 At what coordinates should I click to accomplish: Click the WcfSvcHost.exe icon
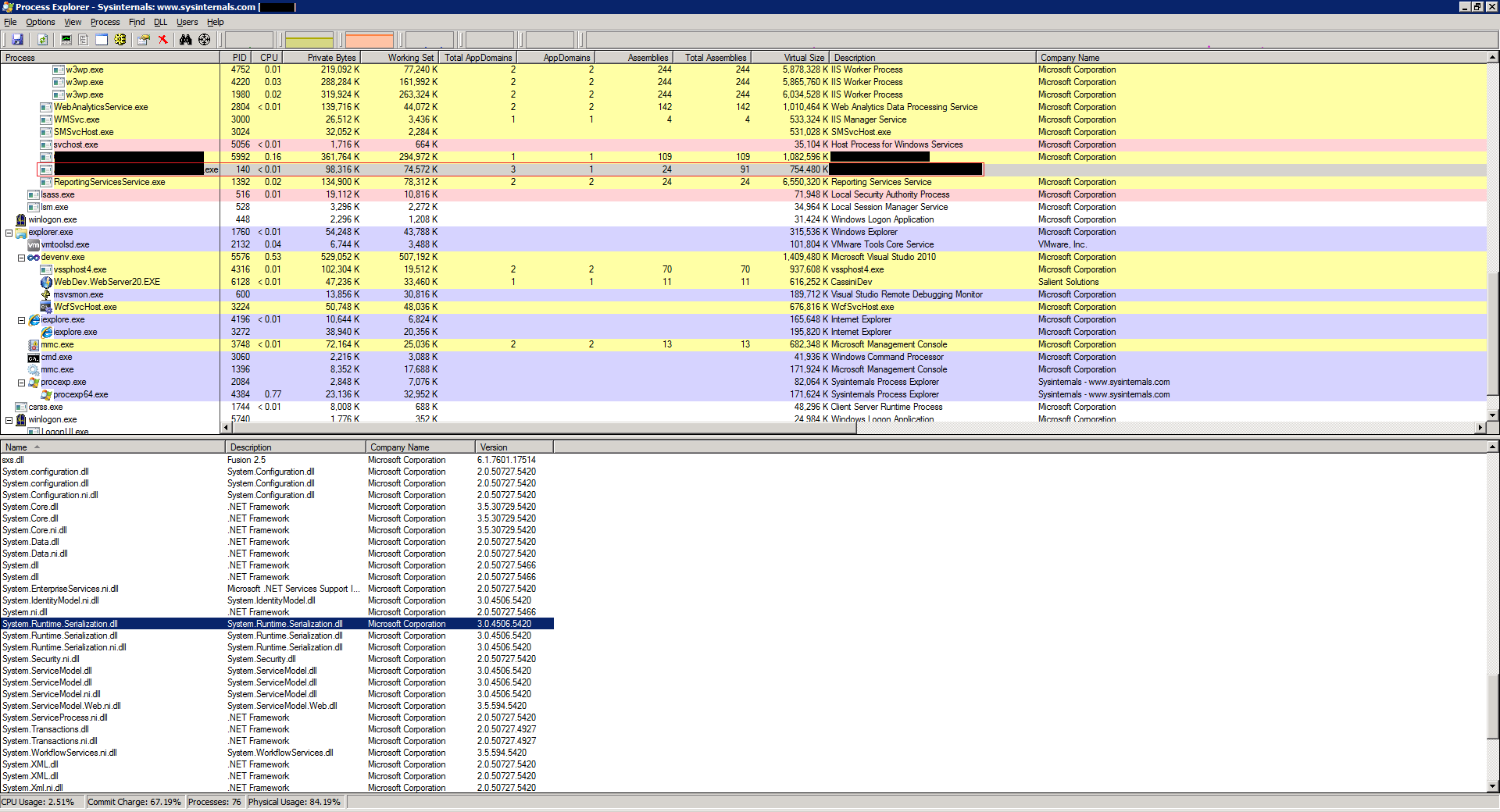(x=46, y=307)
